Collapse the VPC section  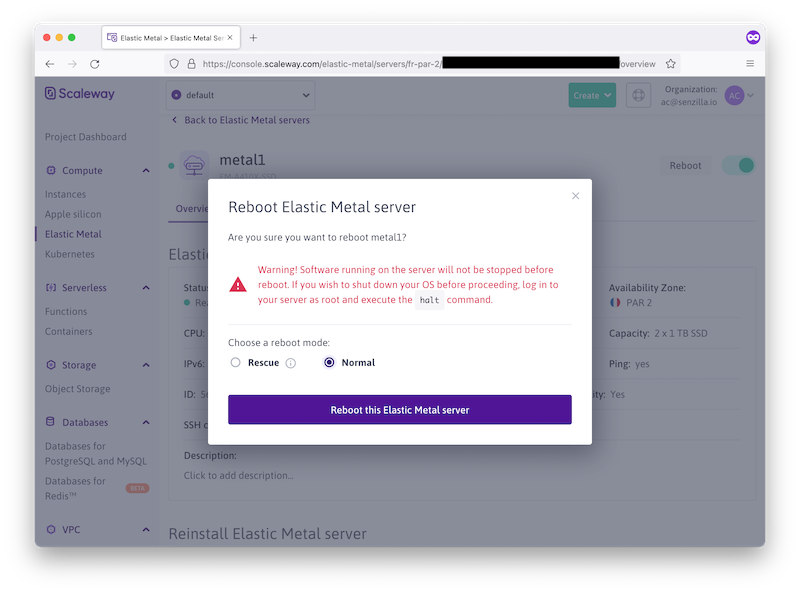coord(146,530)
